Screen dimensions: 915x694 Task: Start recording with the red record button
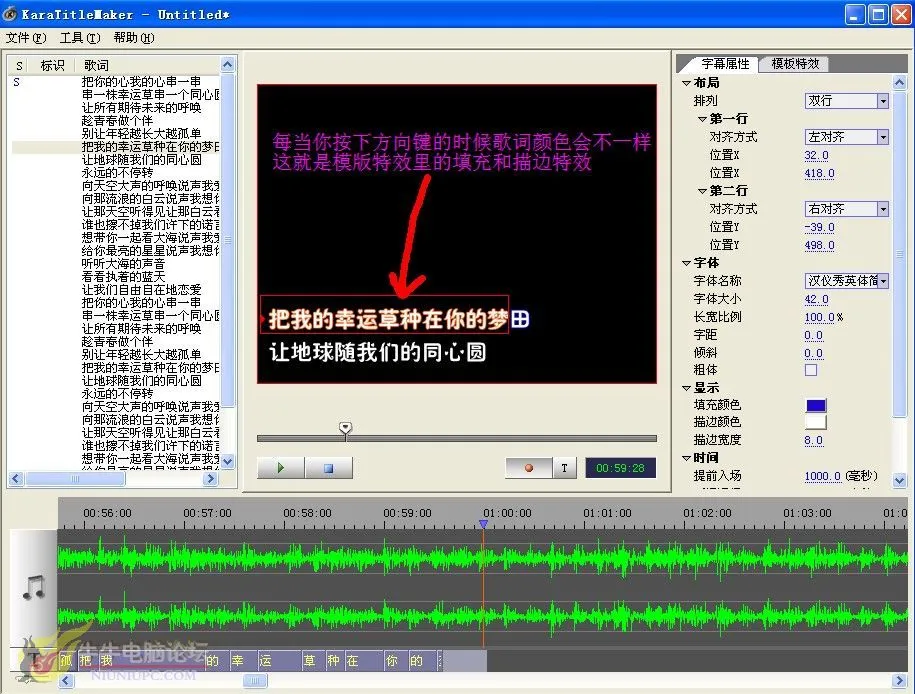529,467
